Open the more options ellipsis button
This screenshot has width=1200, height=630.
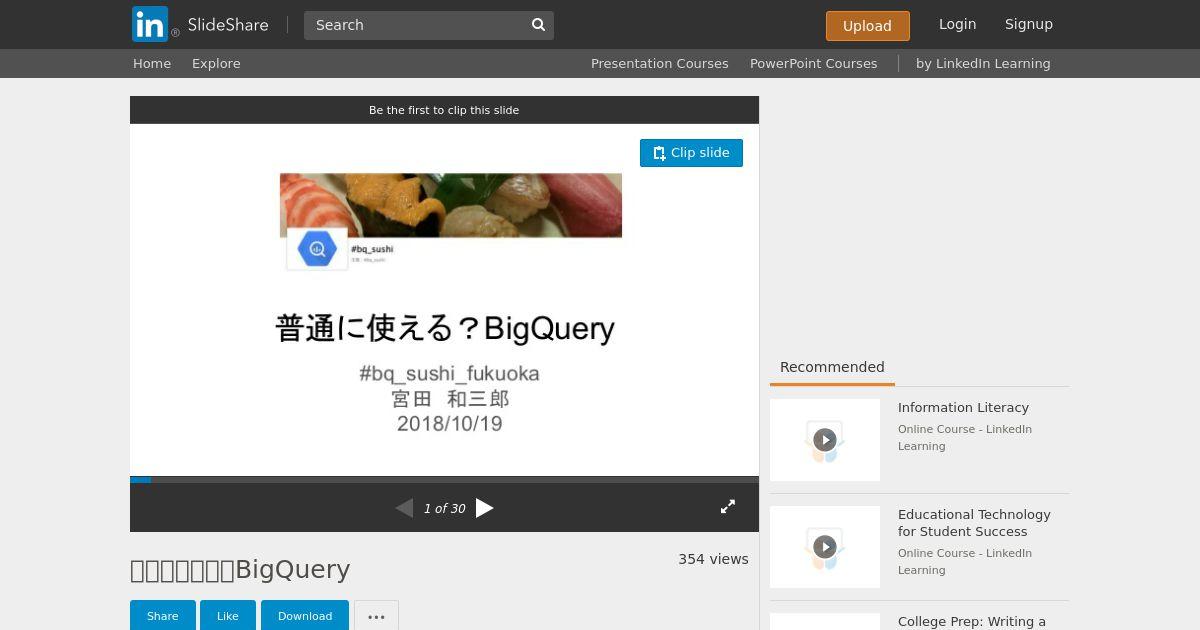pyautogui.click(x=376, y=616)
